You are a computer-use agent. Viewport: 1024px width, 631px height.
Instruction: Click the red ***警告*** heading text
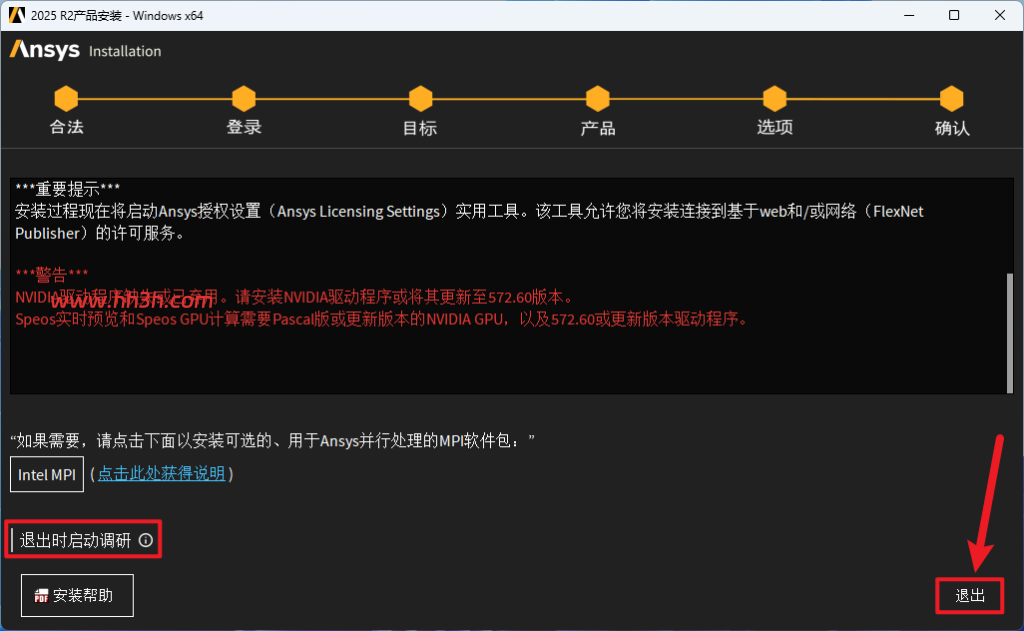tap(52, 274)
